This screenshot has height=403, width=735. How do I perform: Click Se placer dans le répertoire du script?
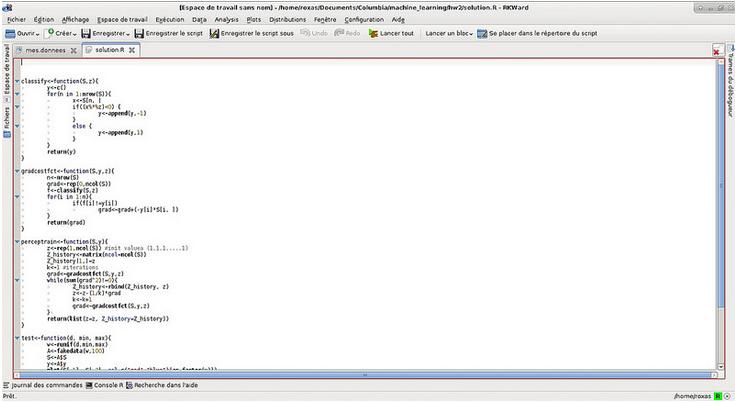pos(537,33)
